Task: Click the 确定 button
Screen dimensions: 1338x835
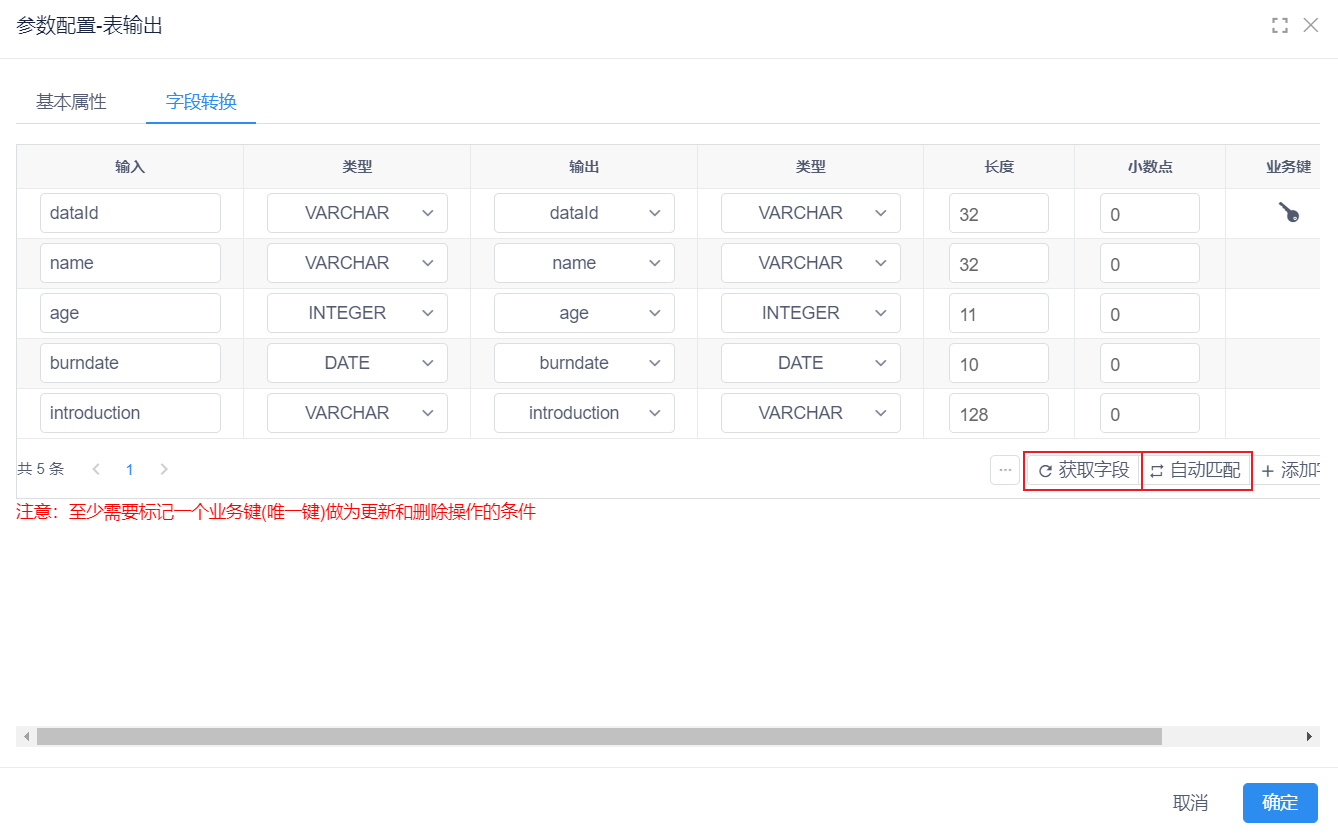Action: pyautogui.click(x=1280, y=803)
